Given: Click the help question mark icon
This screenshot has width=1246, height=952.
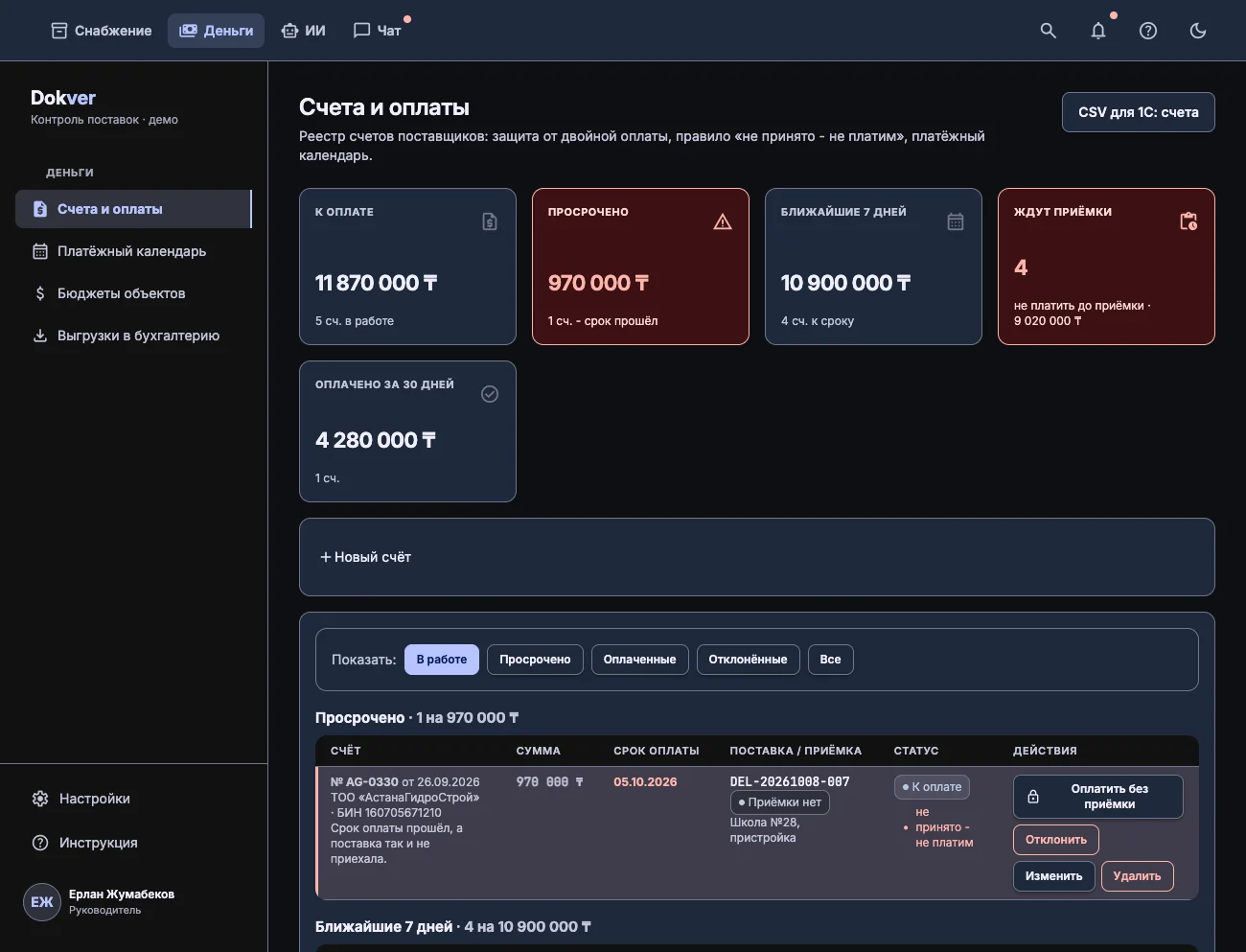Looking at the screenshot, I should (x=1148, y=31).
